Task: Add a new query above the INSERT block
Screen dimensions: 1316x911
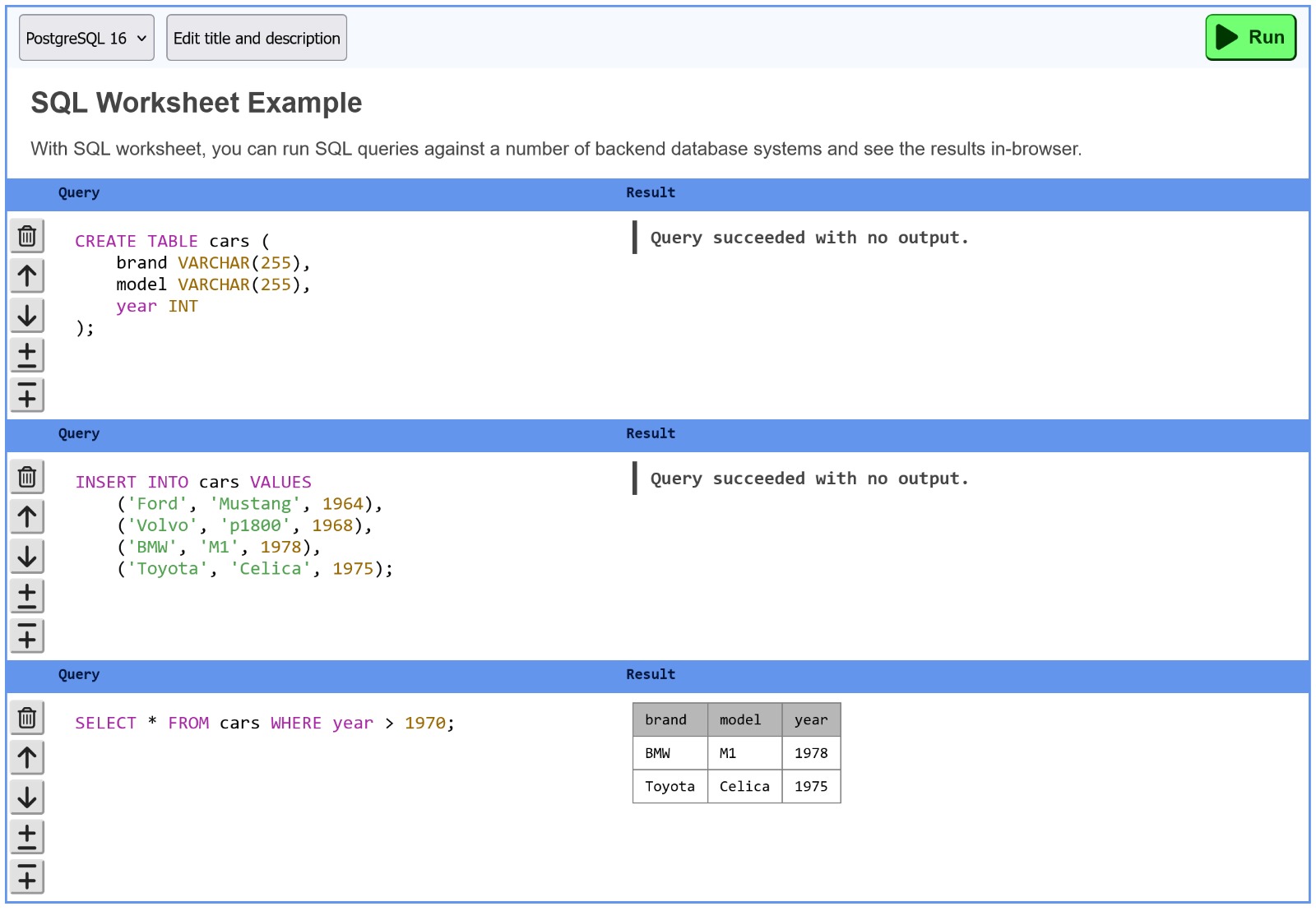Action: (x=27, y=595)
